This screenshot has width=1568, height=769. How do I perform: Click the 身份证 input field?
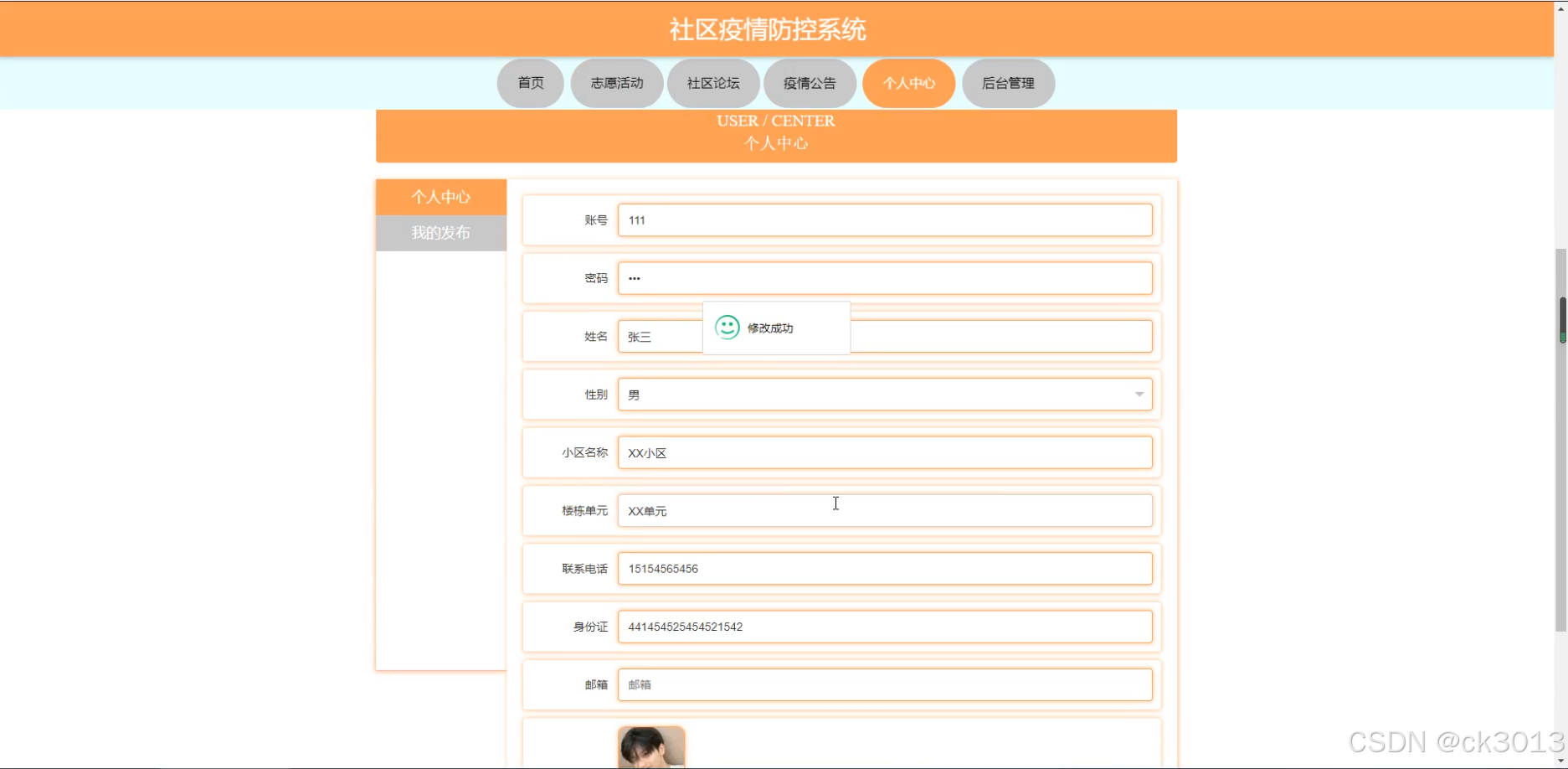point(885,627)
